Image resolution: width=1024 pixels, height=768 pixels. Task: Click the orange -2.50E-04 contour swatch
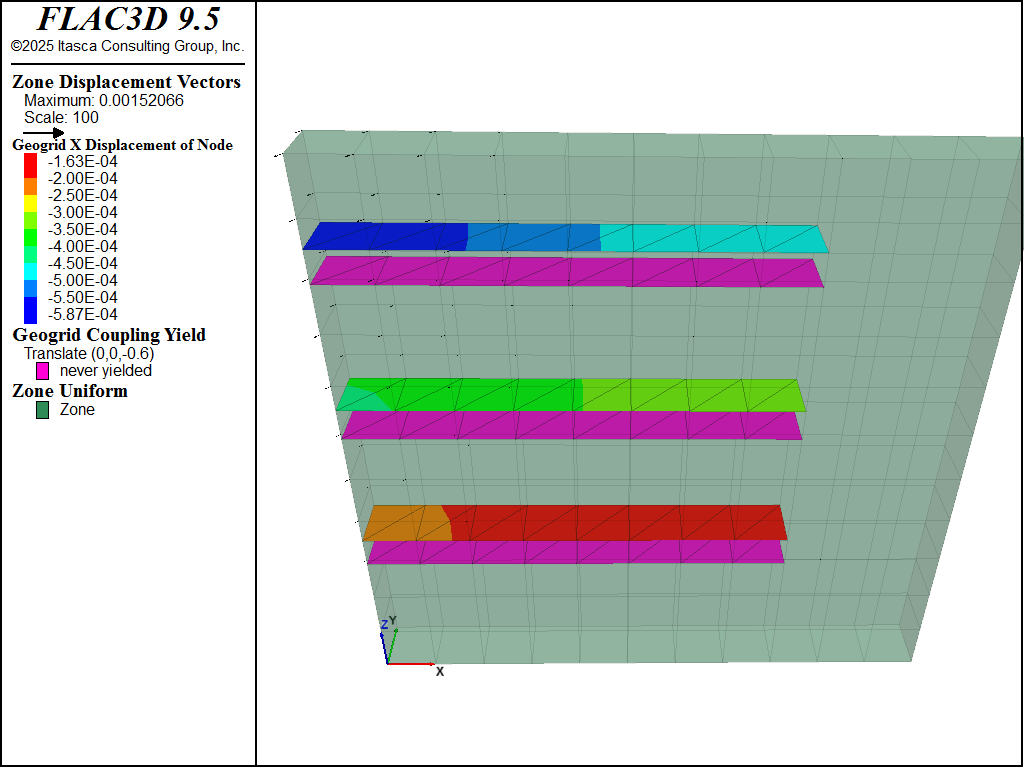(x=31, y=187)
